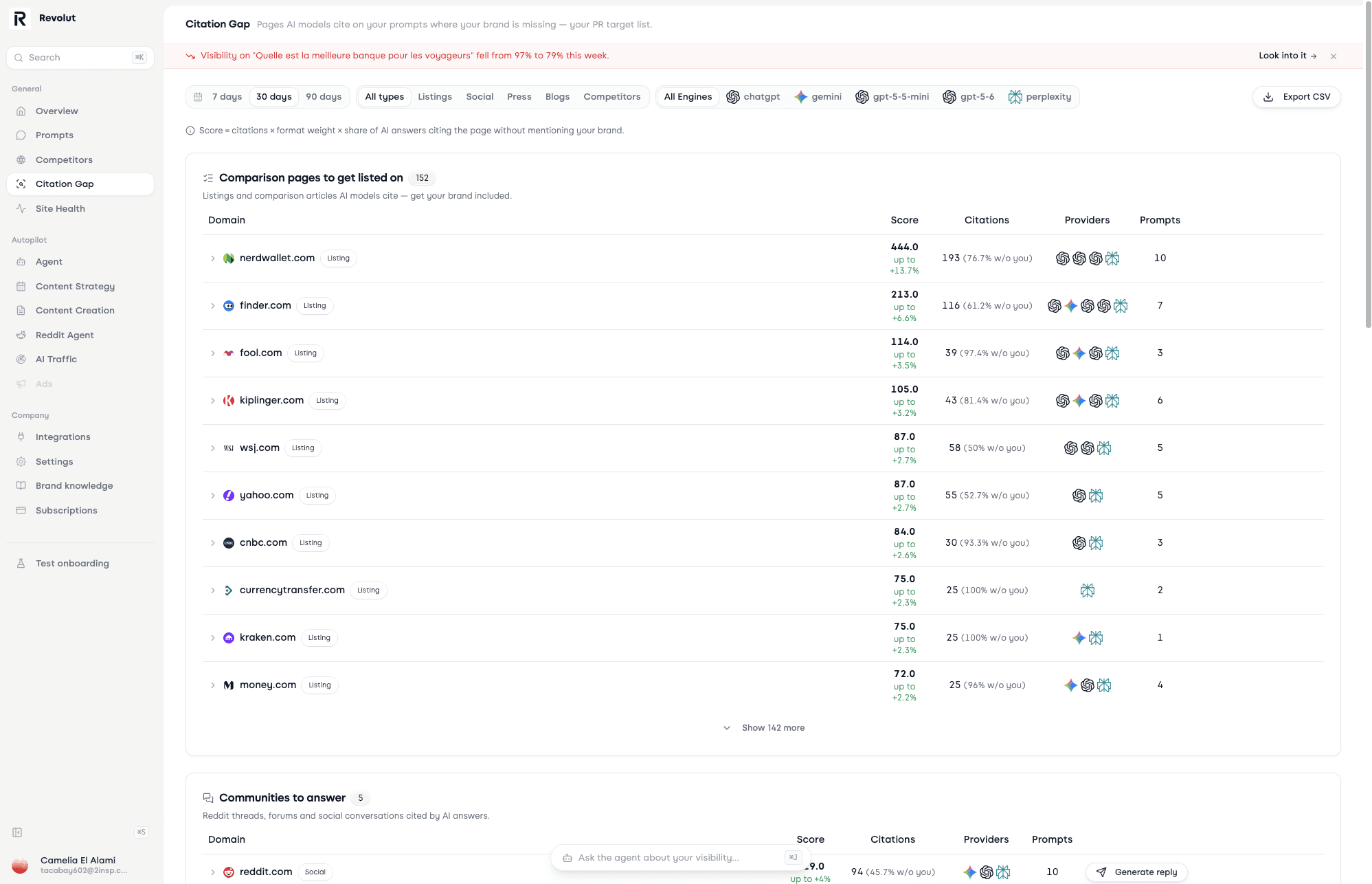The height and width of the screenshot is (884, 1372).
Task: Show All types of pages
Action: [x=385, y=97]
